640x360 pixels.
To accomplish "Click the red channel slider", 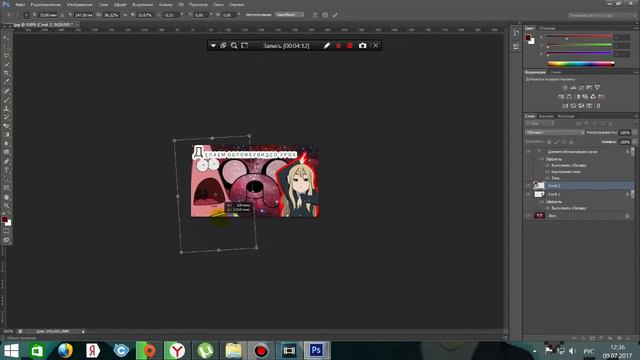I will click(580, 37).
